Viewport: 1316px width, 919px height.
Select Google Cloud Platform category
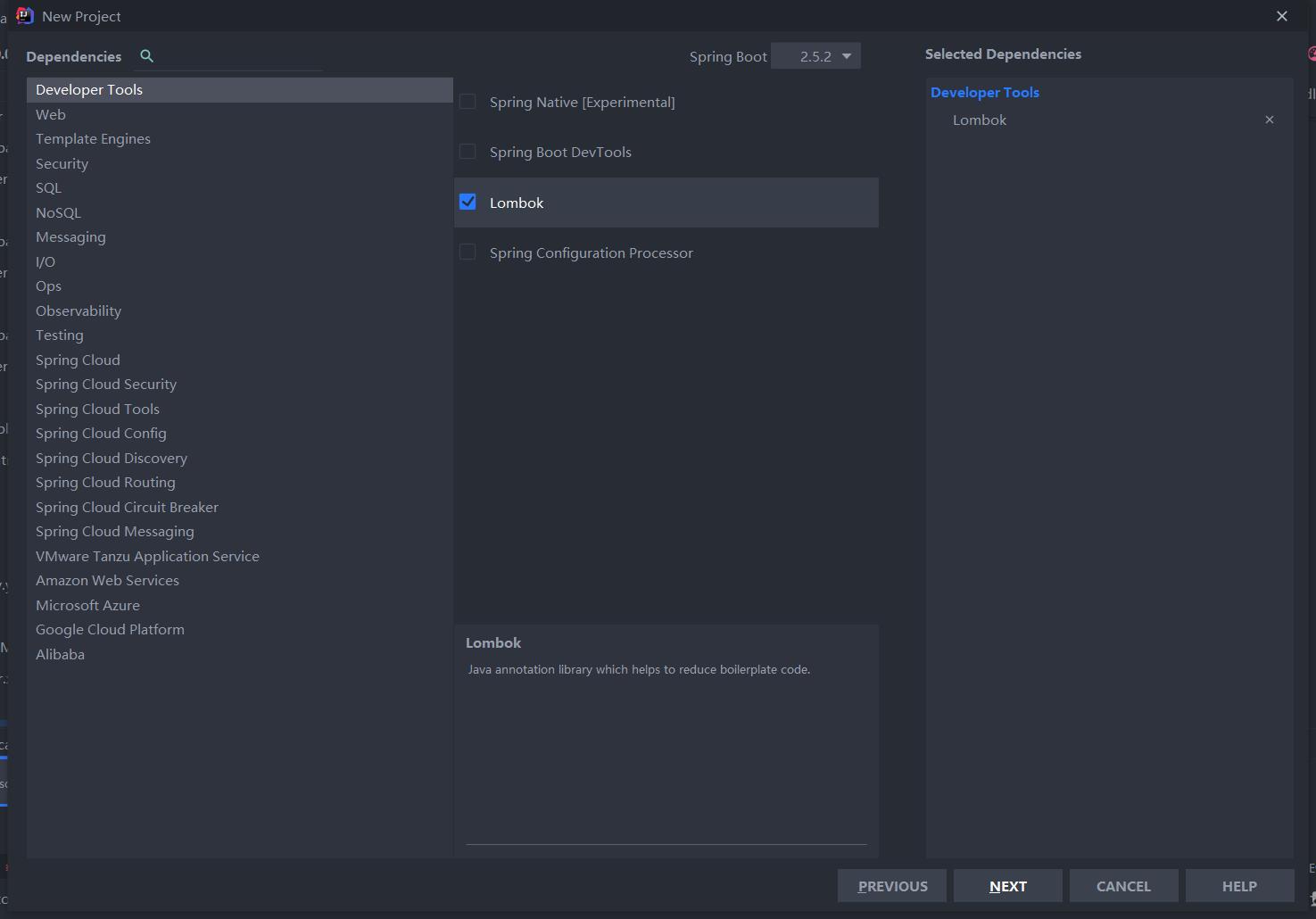pyautogui.click(x=240, y=629)
